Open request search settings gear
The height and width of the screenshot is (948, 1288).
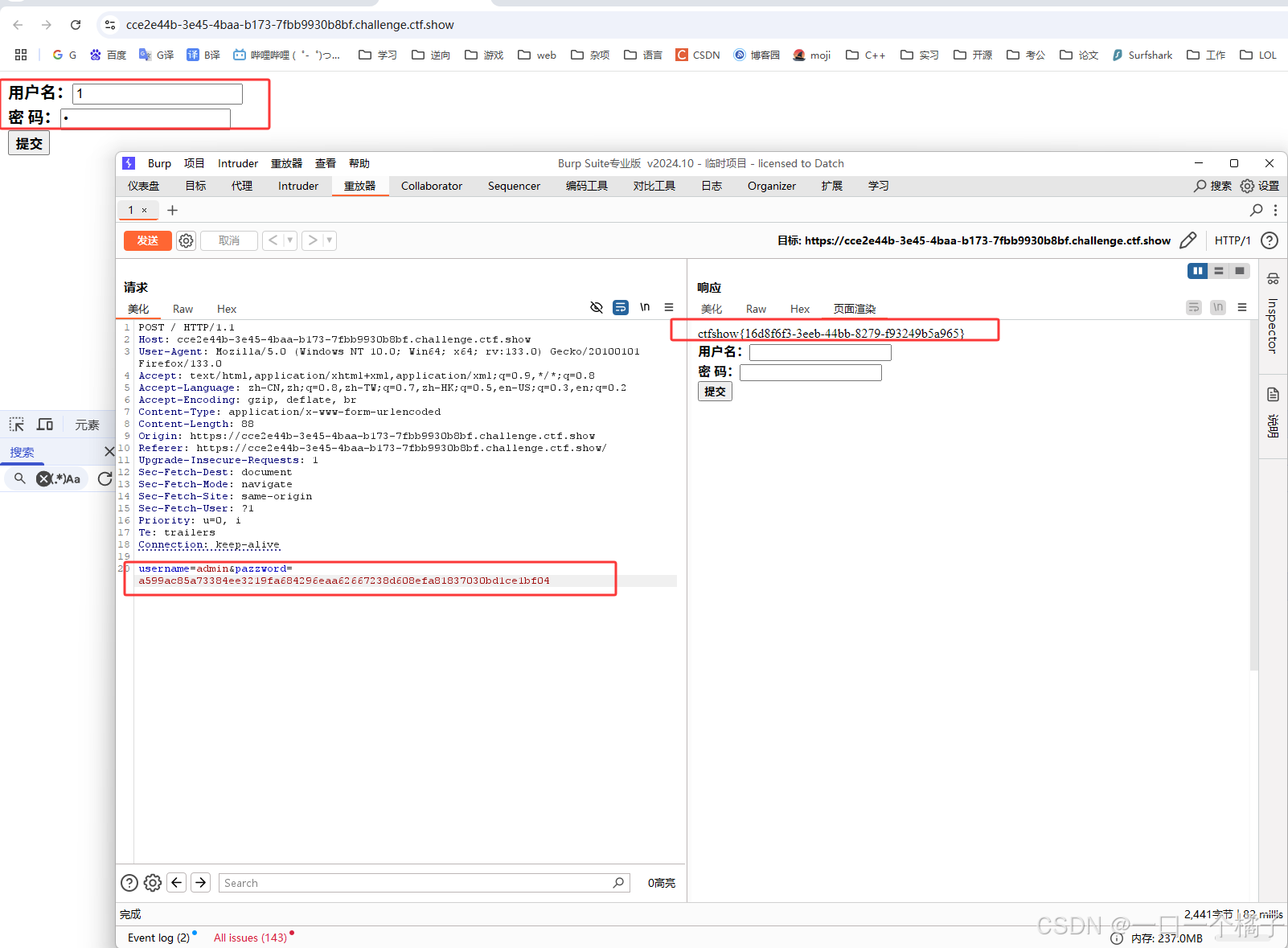153,883
